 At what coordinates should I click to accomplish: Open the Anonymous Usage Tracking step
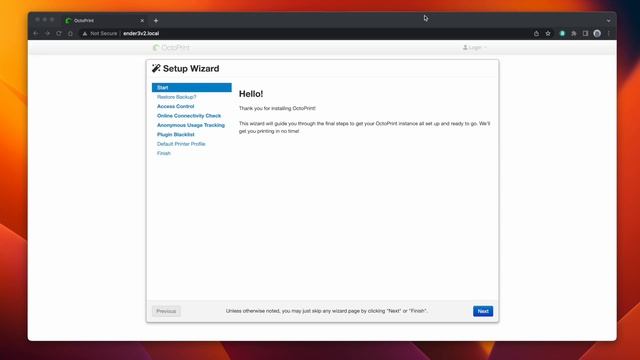[x=191, y=125]
